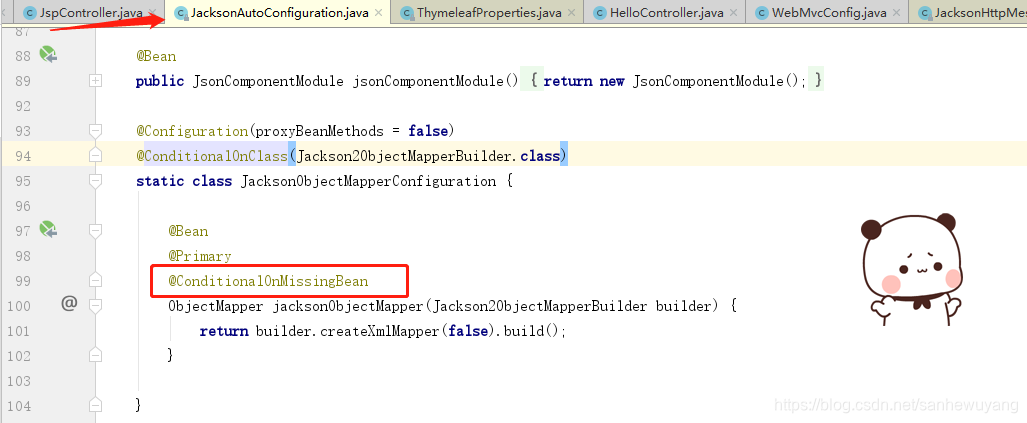The width and height of the screenshot is (1027, 423).
Task: Close the JacksonAutoConfiguration.java tab
Action: (x=379, y=13)
